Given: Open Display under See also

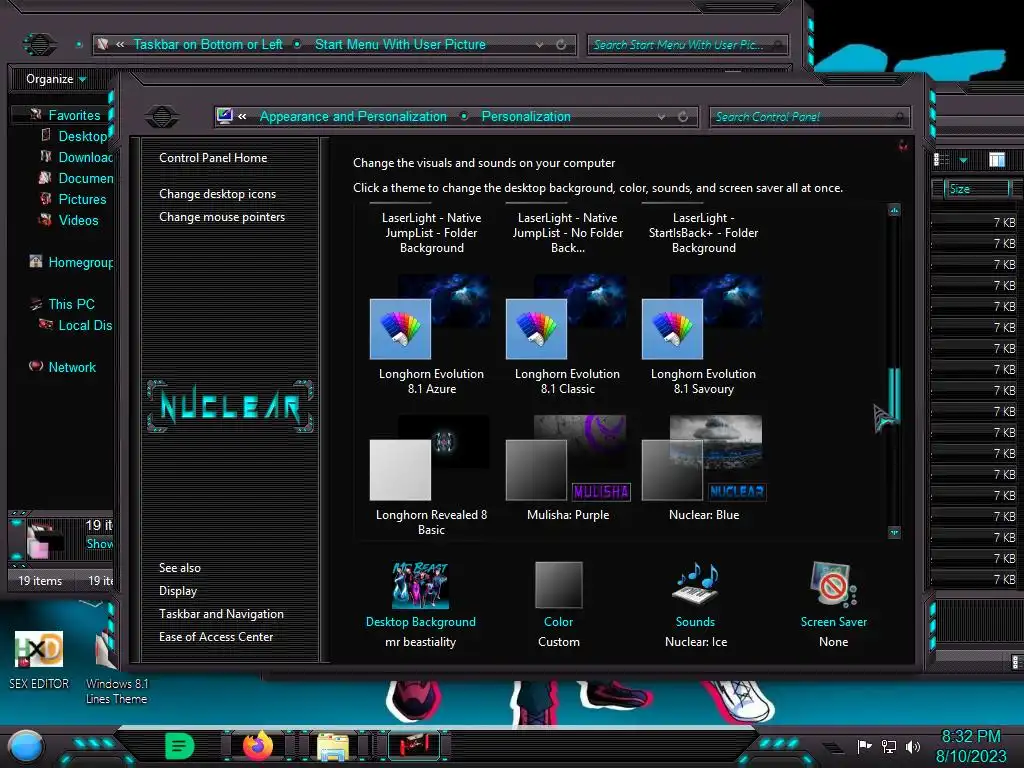Looking at the screenshot, I should click(x=178, y=591).
